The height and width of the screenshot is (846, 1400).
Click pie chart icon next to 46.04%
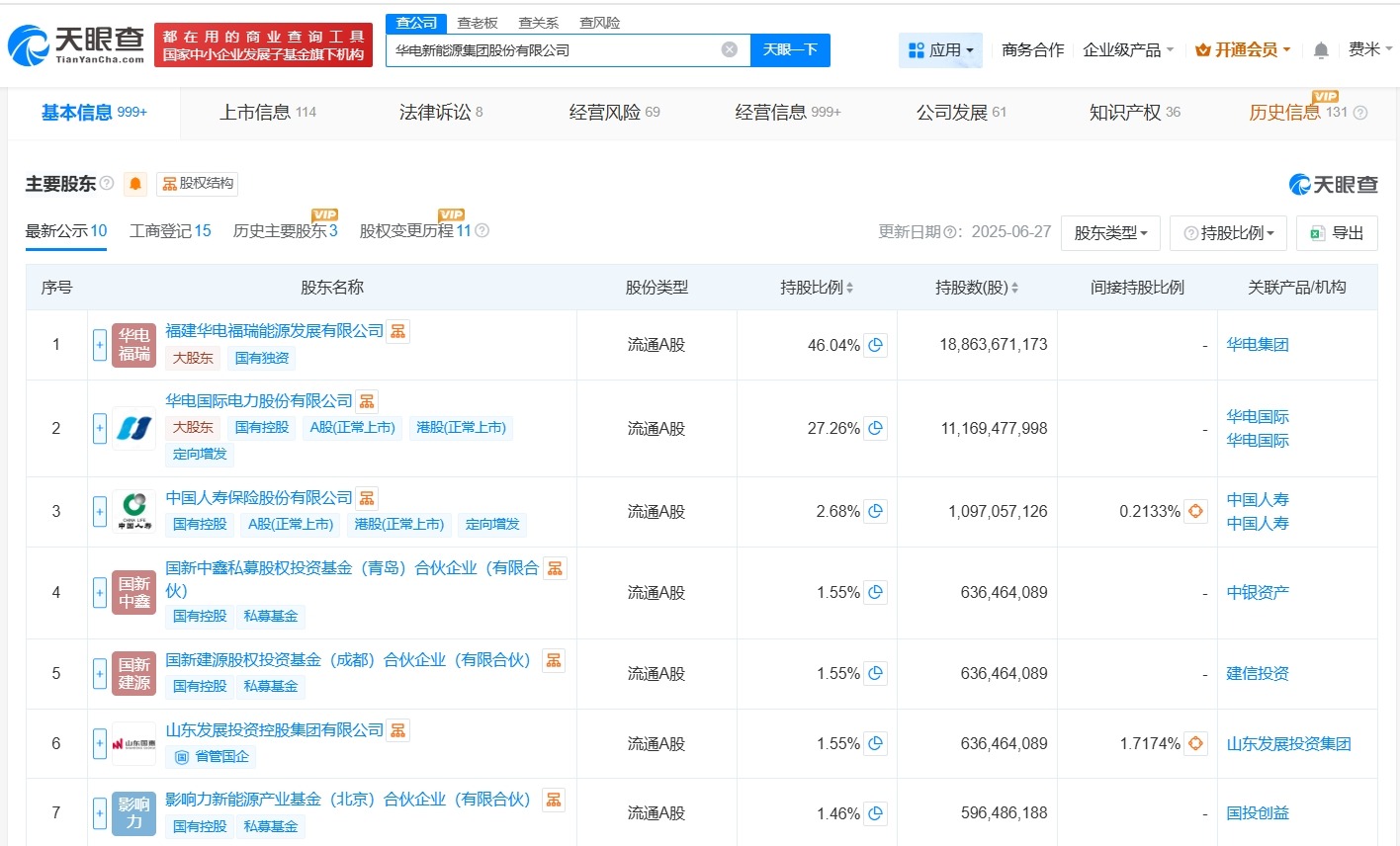click(x=874, y=345)
